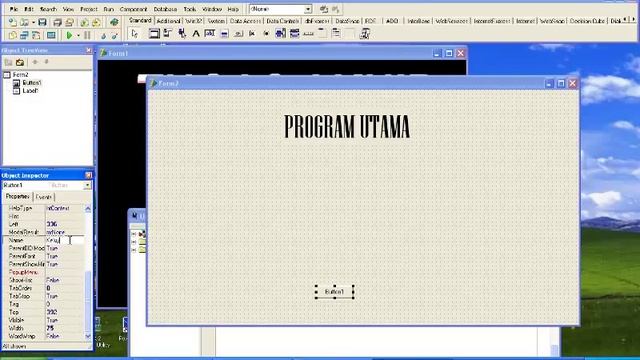
Task: Open the dropdown arrow beside Open icon
Action: coord(33,23)
